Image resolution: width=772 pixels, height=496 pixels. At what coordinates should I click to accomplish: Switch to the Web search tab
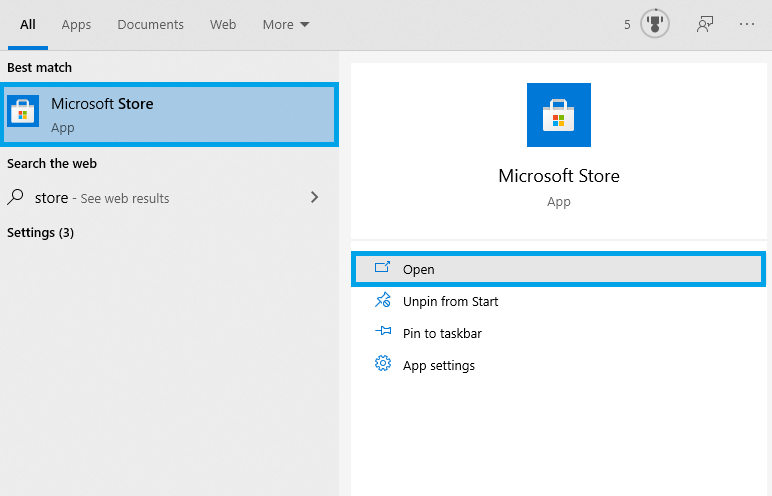(x=223, y=24)
